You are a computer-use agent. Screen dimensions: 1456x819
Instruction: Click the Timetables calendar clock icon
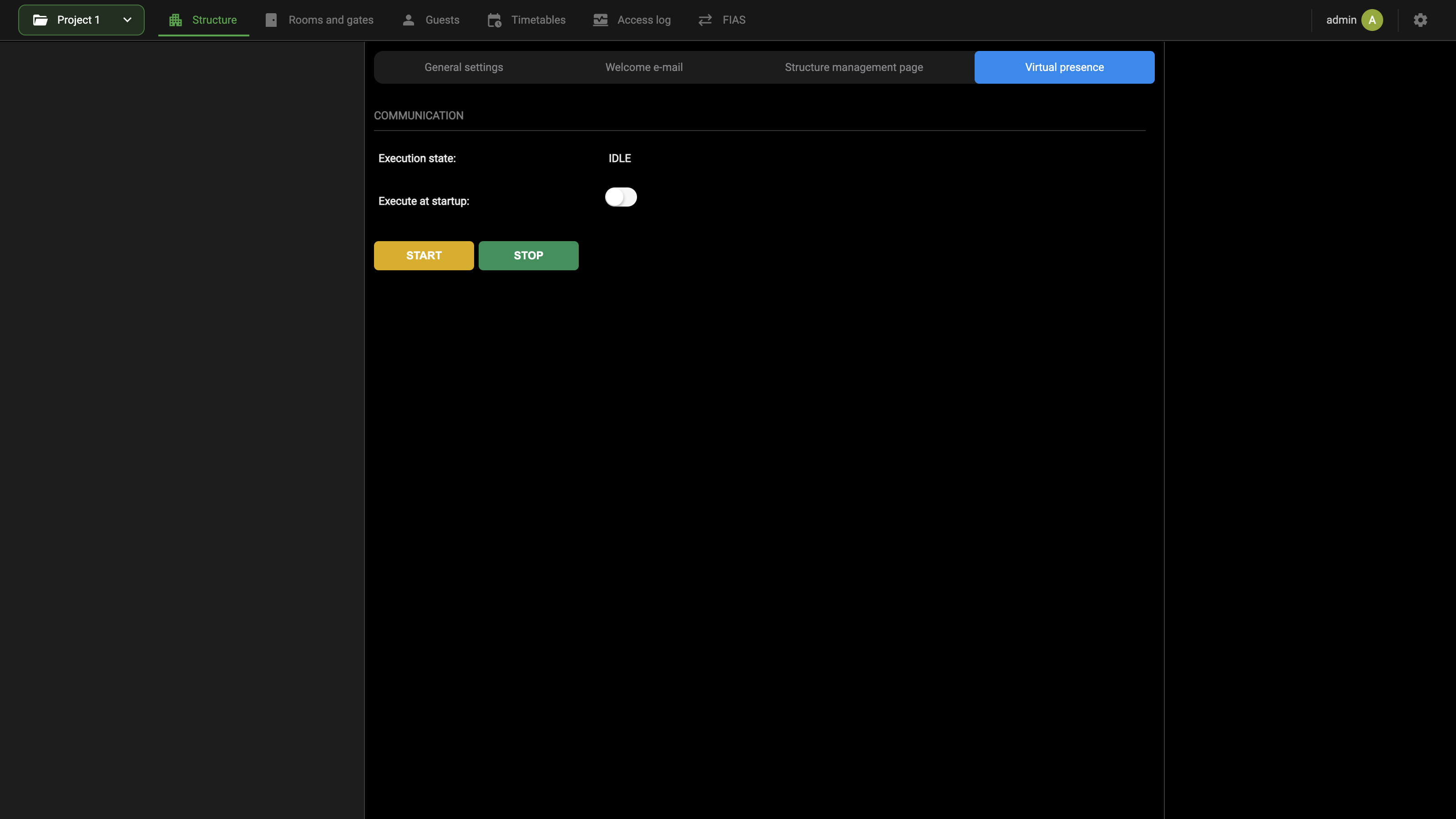click(495, 20)
